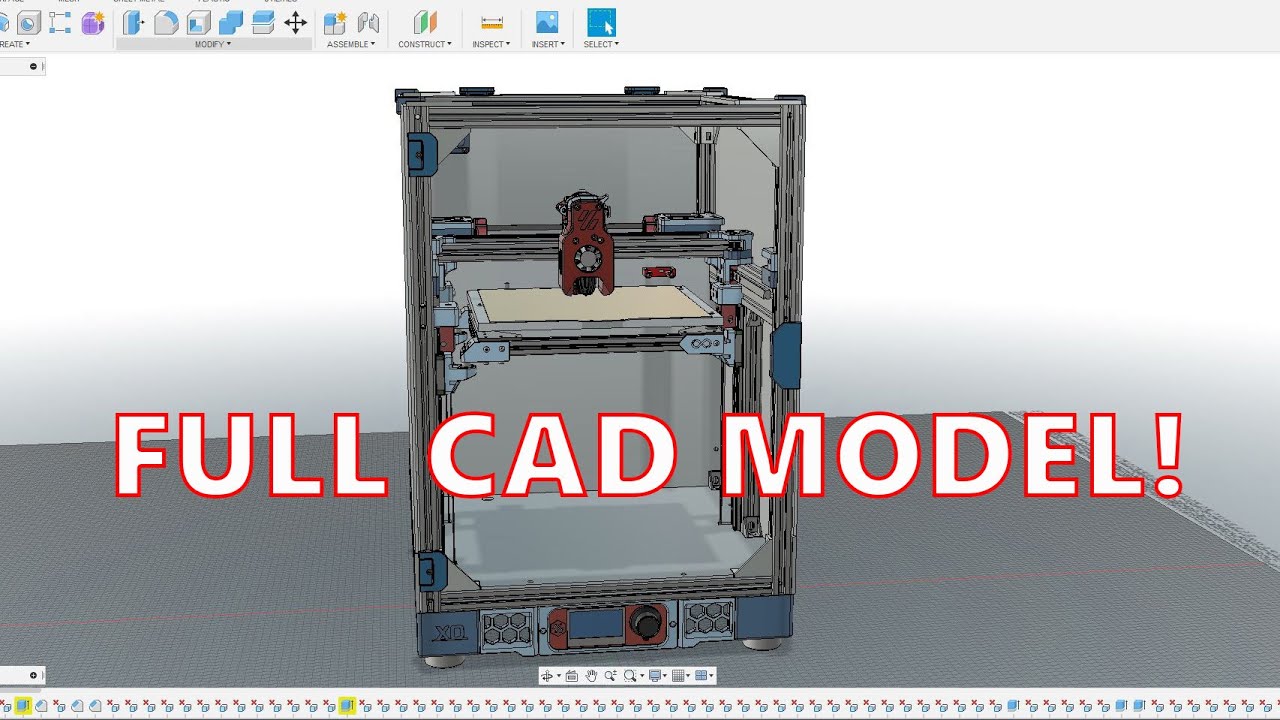Select the Fillet tool

point(166,22)
